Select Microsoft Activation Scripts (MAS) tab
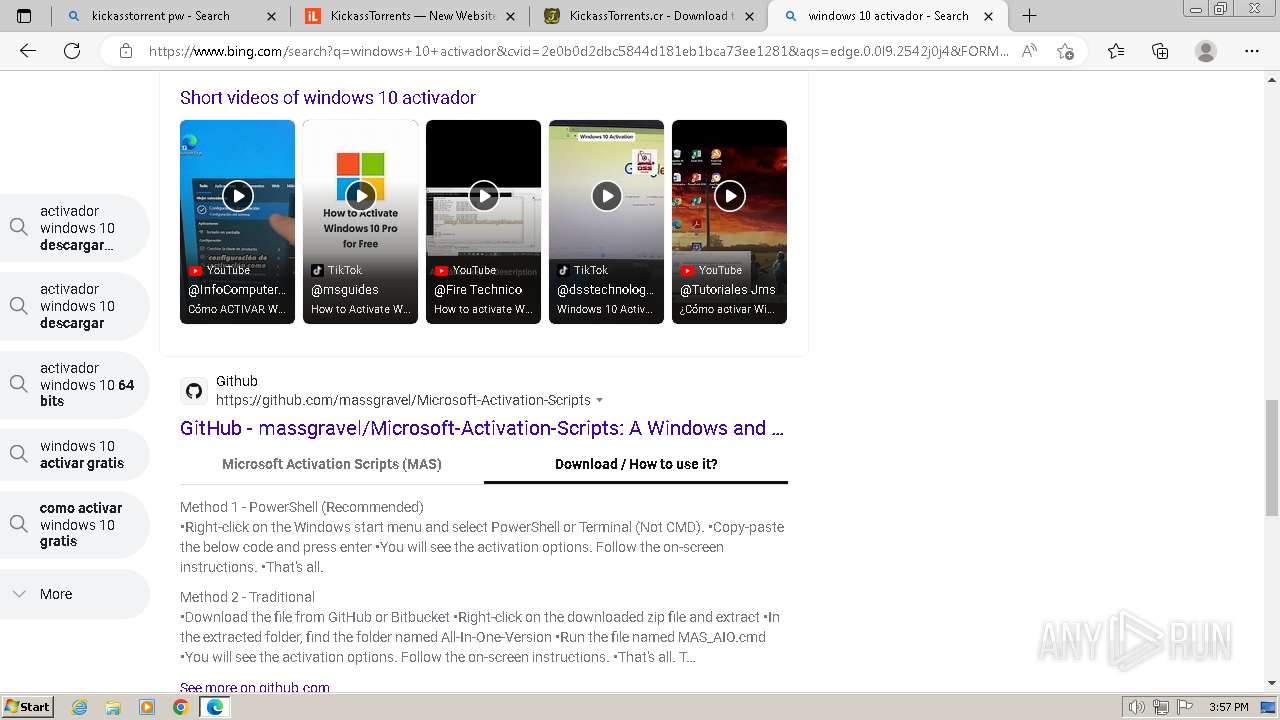Screen dimensions: 1280x720 (x=331, y=464)
